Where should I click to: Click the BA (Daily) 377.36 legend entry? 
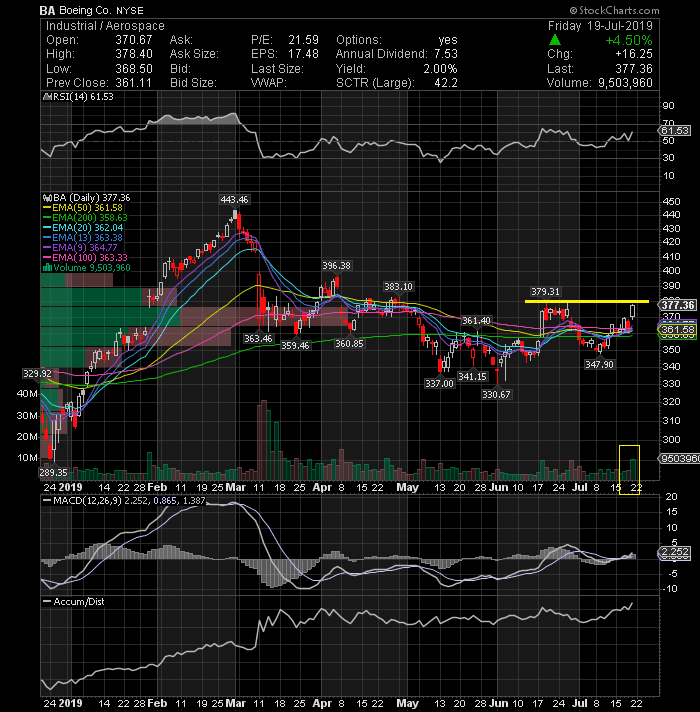[90, 198]
